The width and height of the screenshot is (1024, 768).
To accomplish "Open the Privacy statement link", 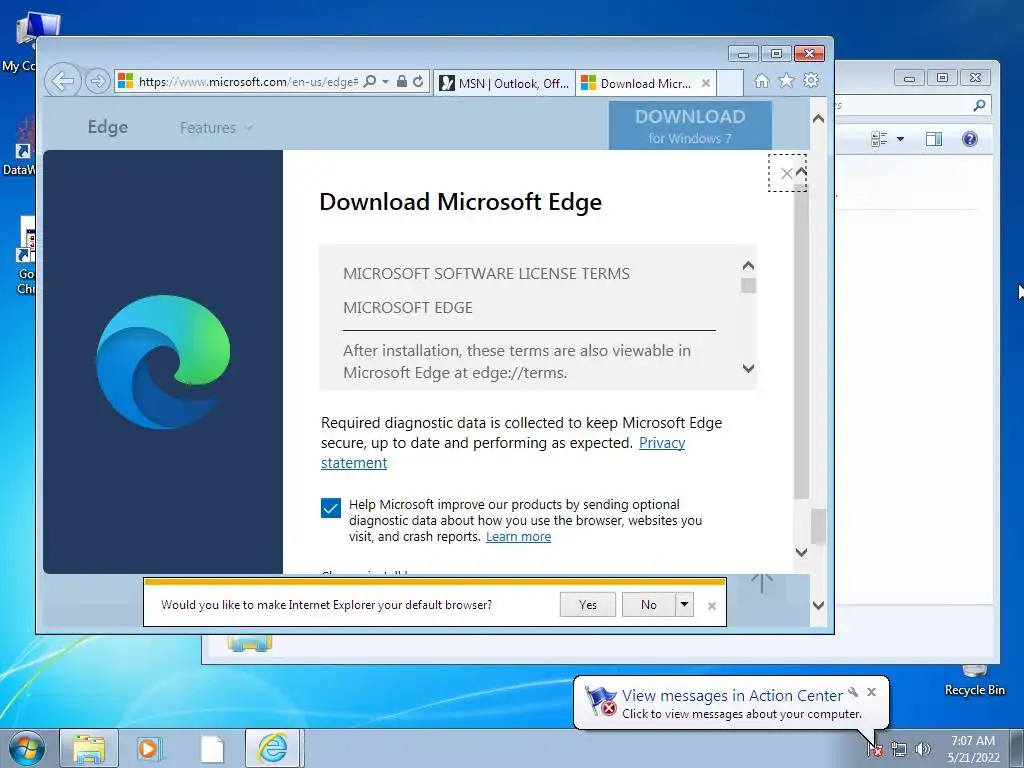I will pyautogui.click(x=503, y=453).
